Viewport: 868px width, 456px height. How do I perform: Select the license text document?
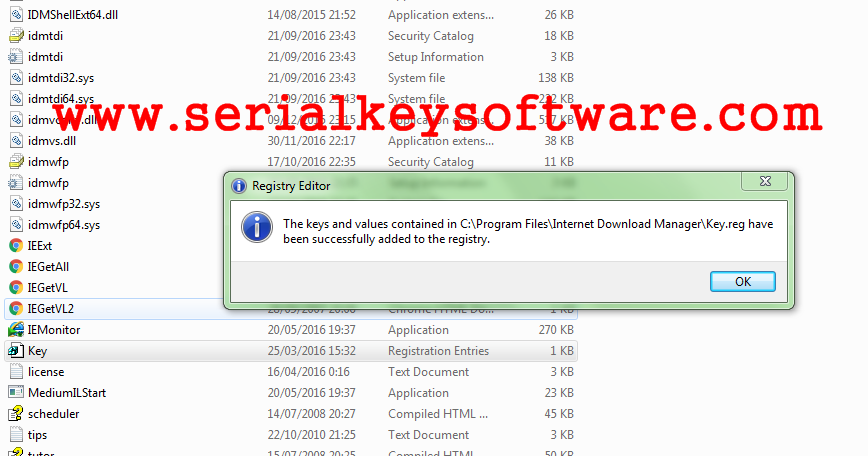pyautogui.click(x=46, y=372)
